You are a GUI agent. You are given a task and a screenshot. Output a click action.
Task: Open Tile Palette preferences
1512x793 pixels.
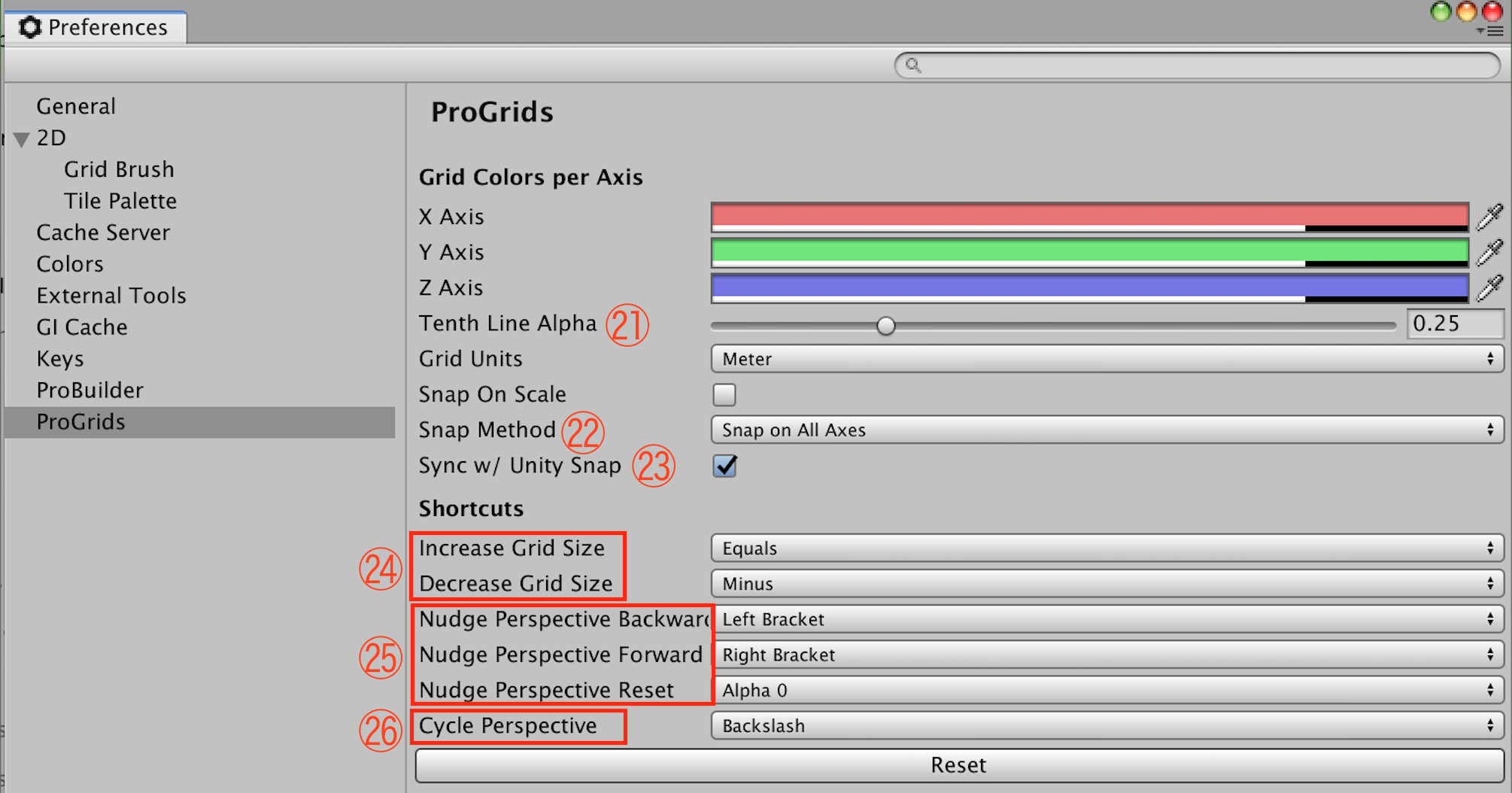point(120,201)
